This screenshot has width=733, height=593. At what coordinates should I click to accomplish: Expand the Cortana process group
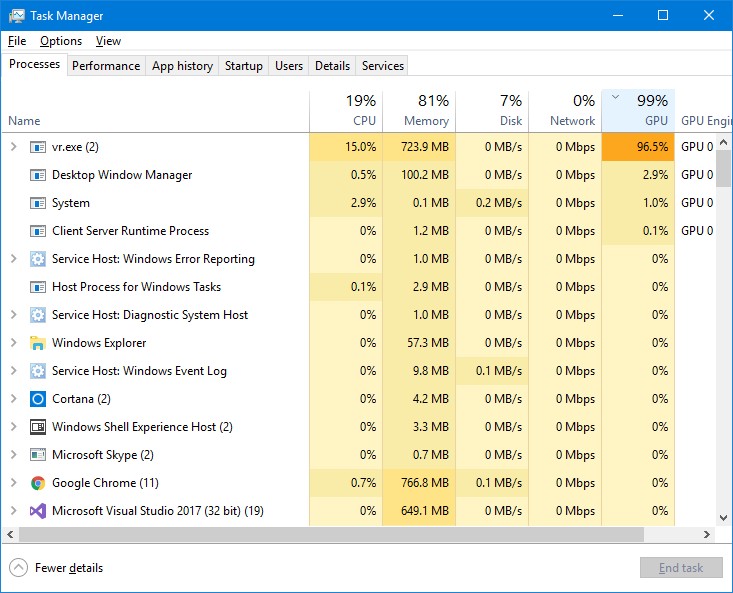pyautogui.click(x=14, y=399)
